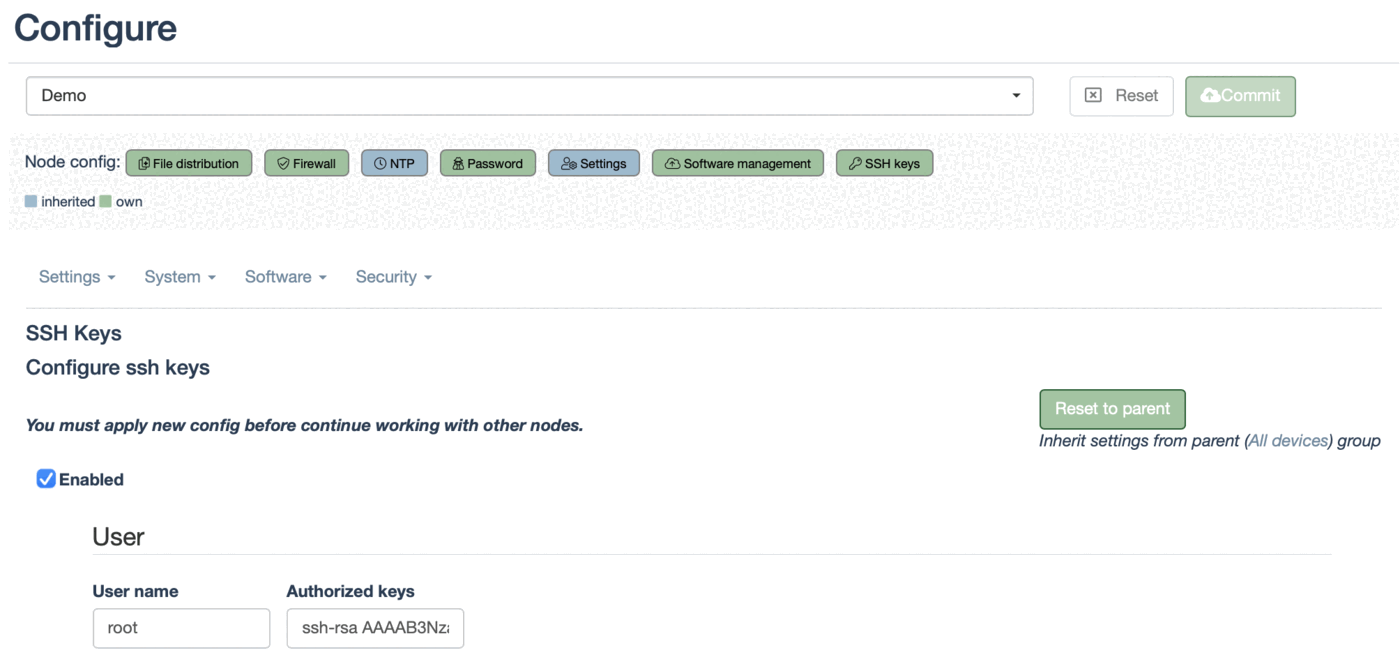Click the Reset to parent button
The width and height of the screenshot is (1400, 657).
[1112, 409]
